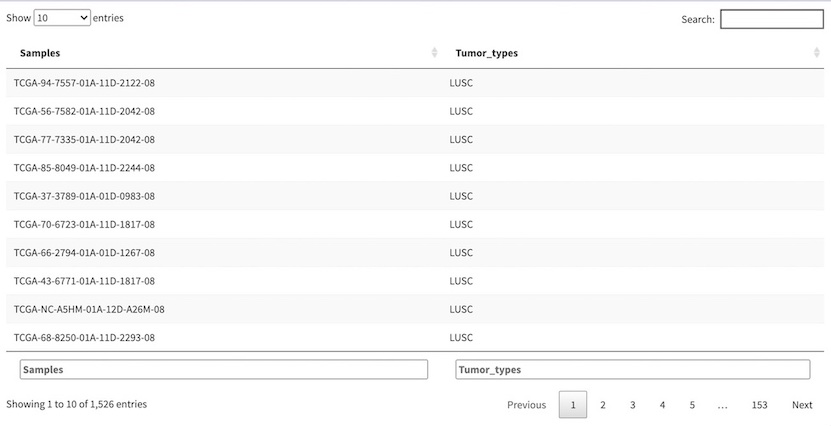
Task: Open page 5 in pagination
Action: tap(691, 405)
